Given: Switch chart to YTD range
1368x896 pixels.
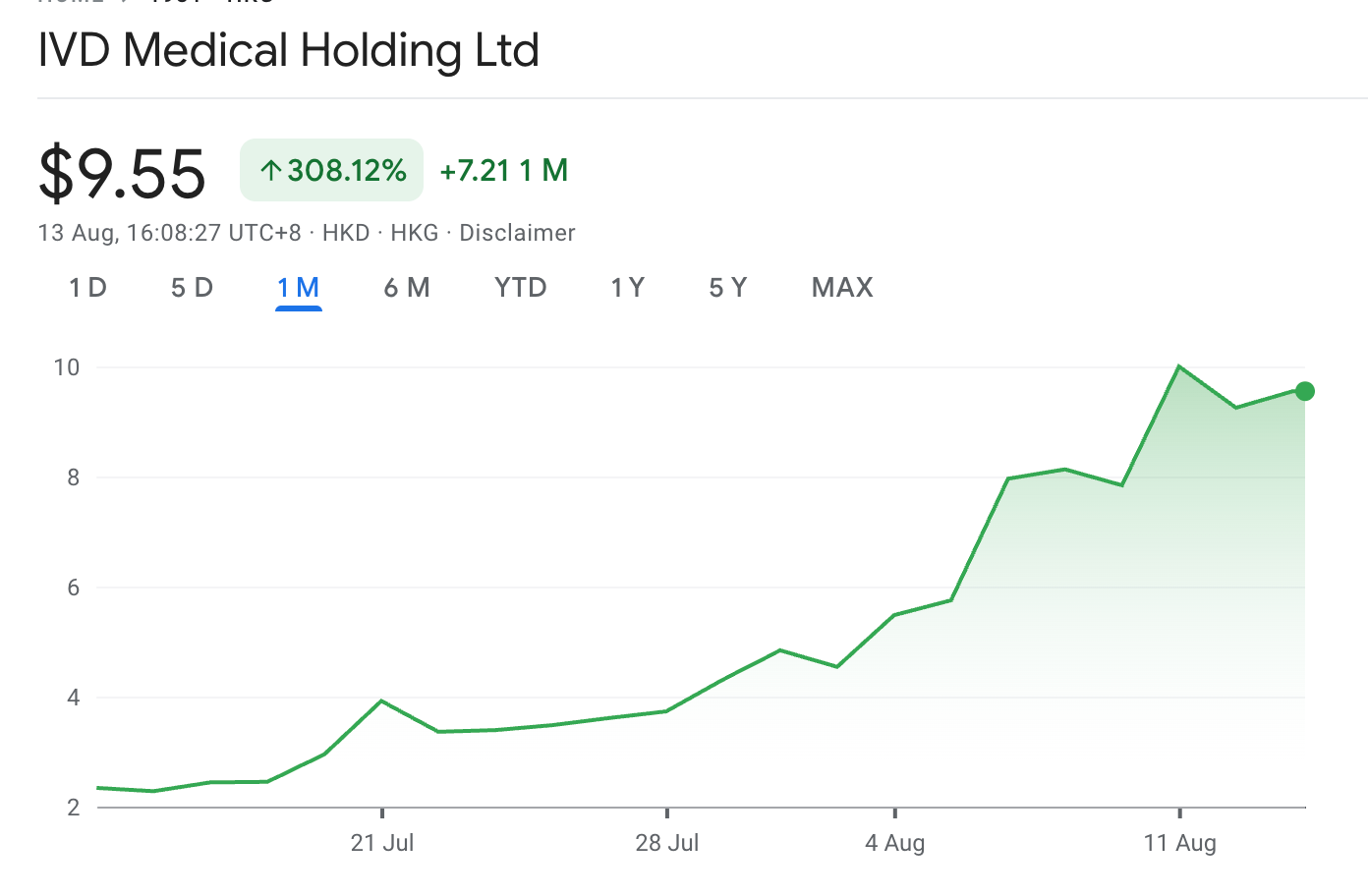Looking at the screenshot, I should coord(520,288).
